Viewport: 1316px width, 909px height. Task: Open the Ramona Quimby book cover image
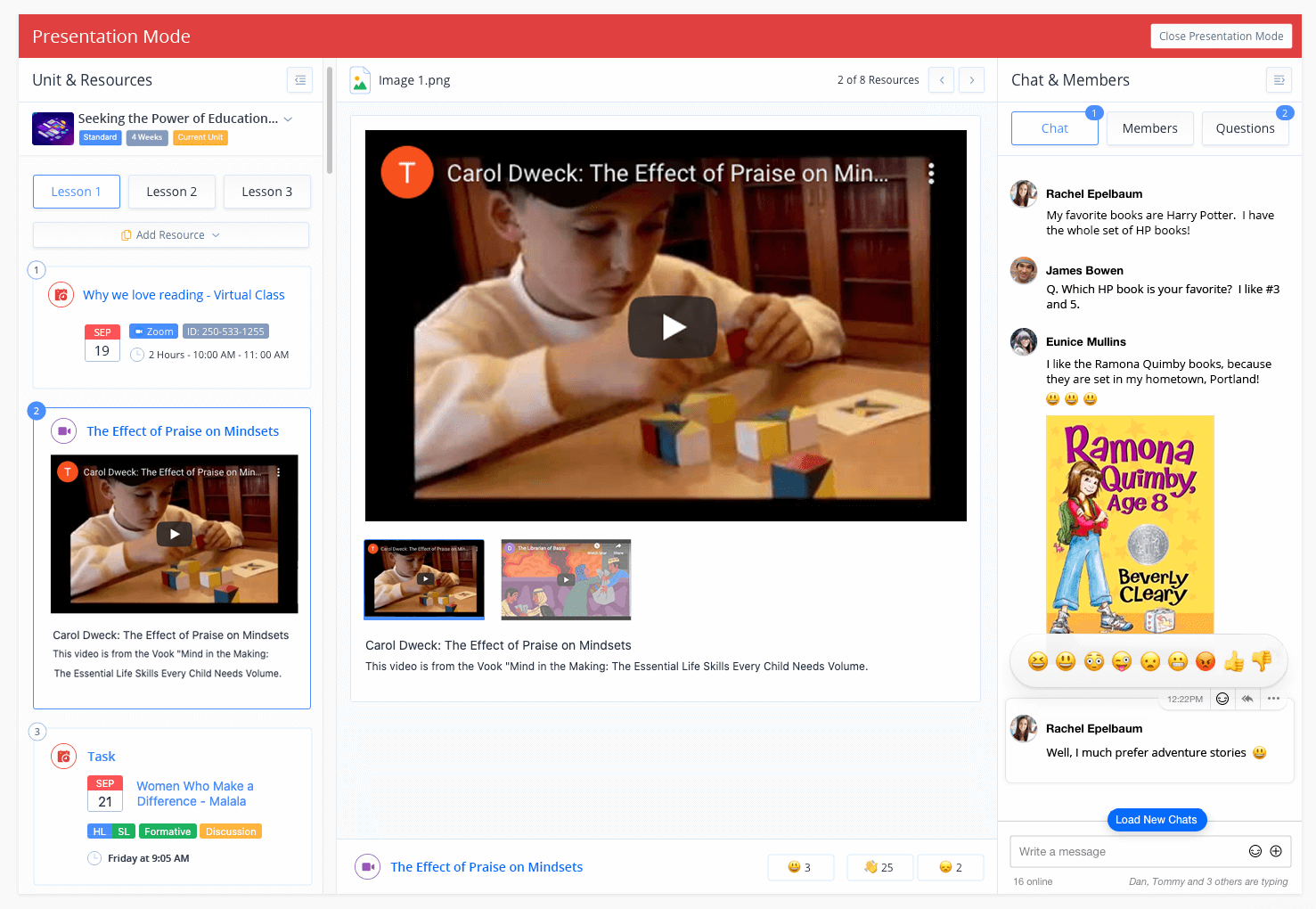click(x=1130, y=525)
